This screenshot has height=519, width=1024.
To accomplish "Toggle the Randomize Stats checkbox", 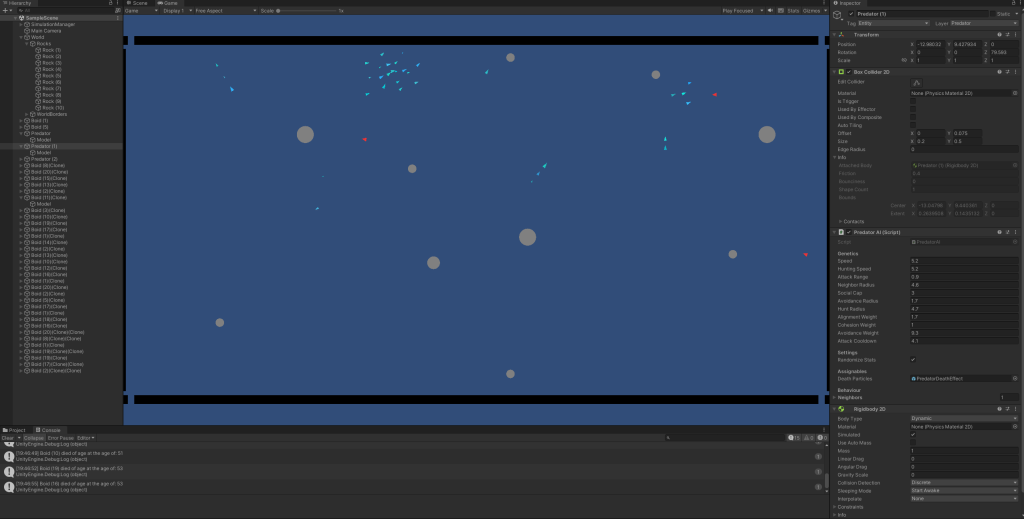I will pos(913,359).
